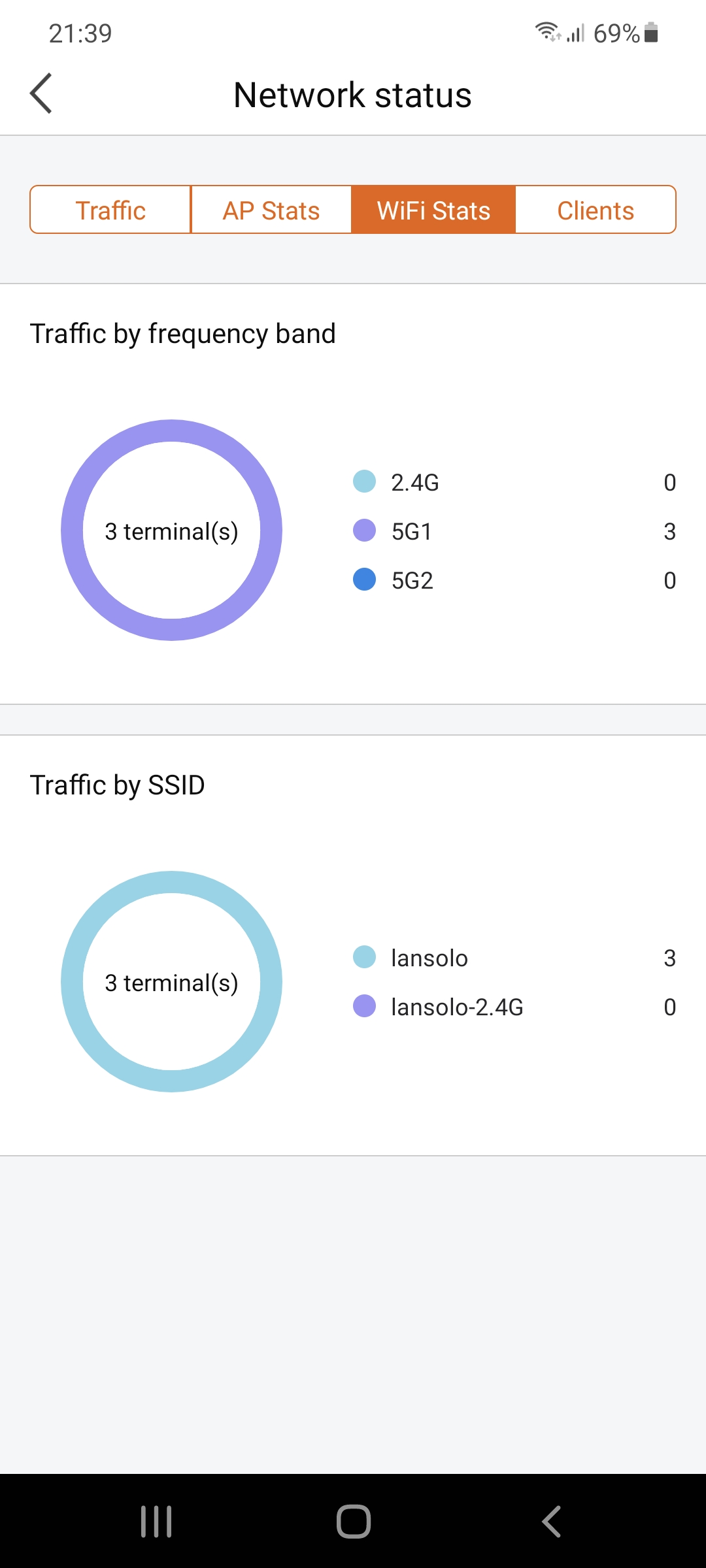Screen dimensions: 706x1568
Task: Open Android recent apps button
Action: [x=156, y=1521]
